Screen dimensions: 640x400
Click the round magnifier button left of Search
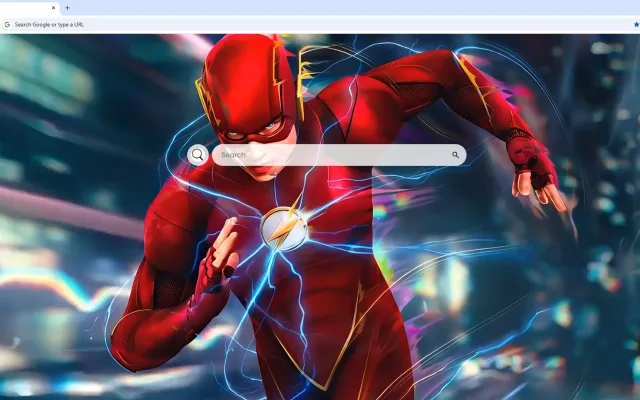pyautogui.click(x=198, y=155)
